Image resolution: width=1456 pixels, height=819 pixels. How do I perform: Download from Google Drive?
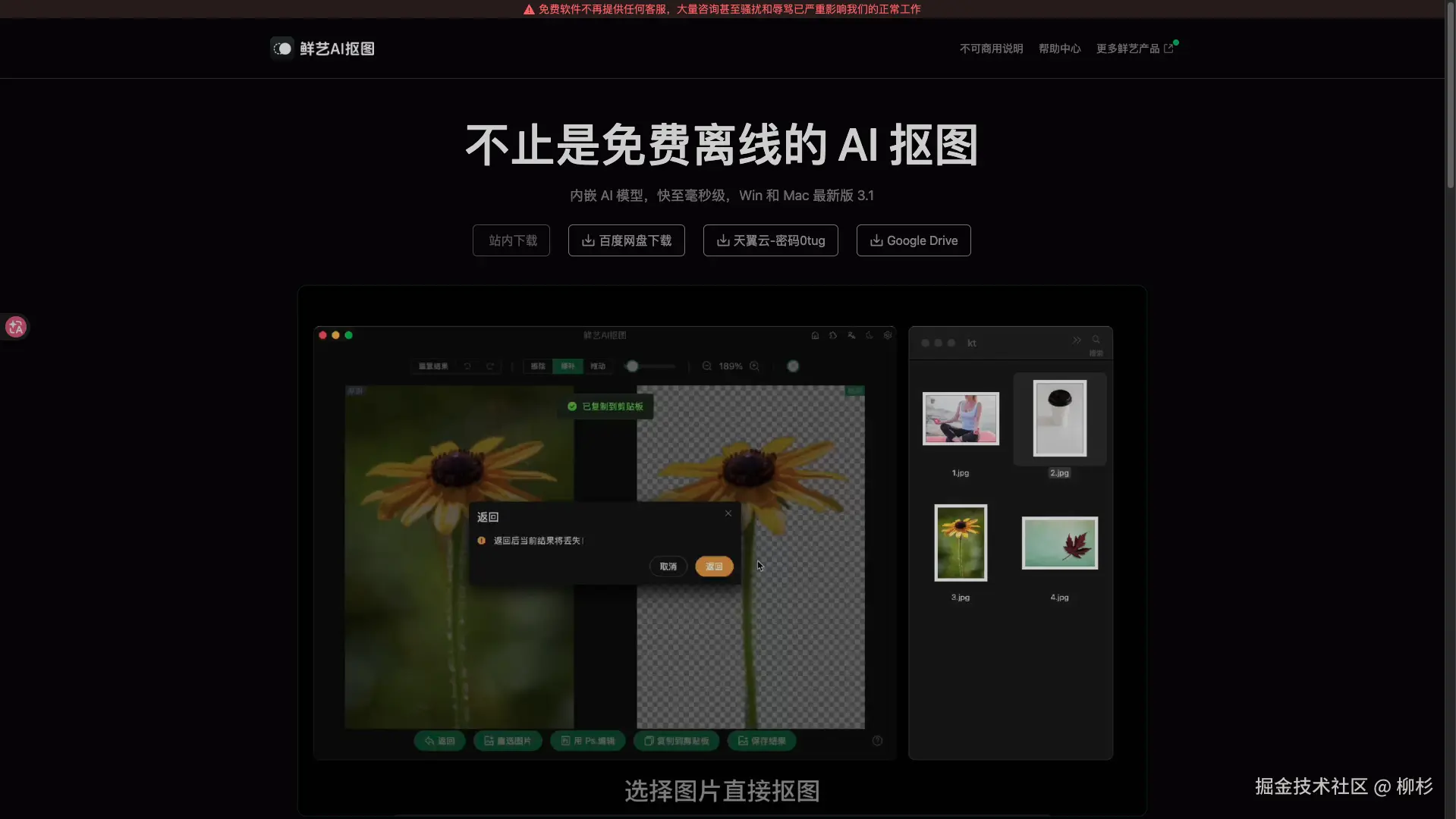pos(914,240)
